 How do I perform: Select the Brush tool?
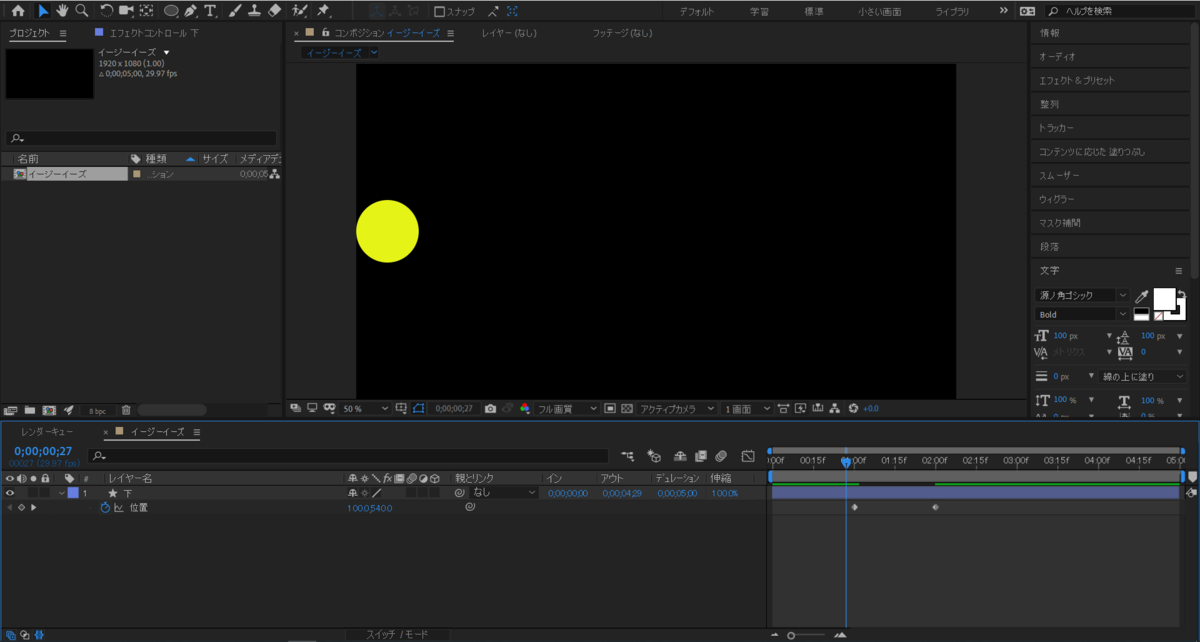pyautogui.click(x=234, y=11)
